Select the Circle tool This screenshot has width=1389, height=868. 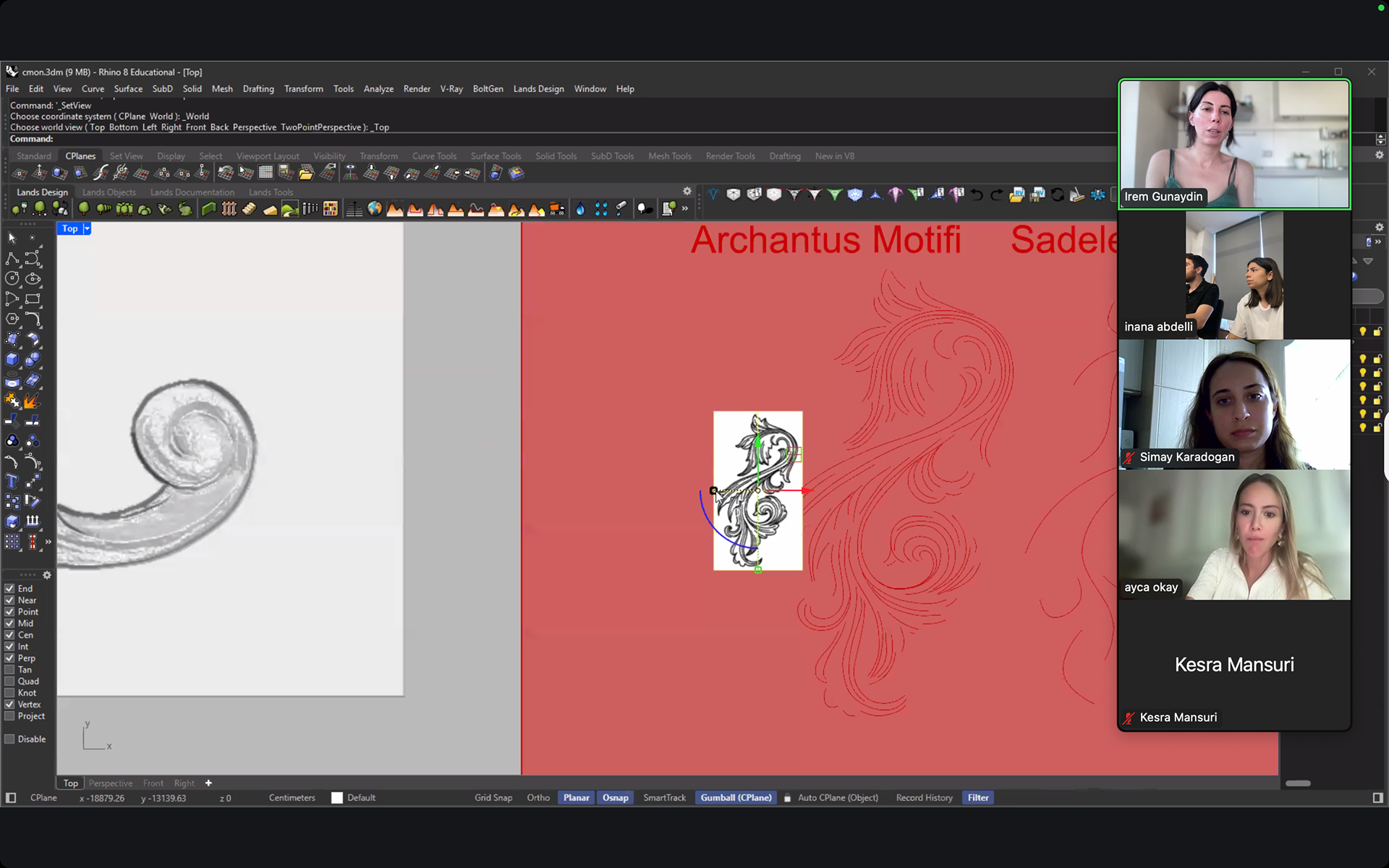tap(12, 278)
